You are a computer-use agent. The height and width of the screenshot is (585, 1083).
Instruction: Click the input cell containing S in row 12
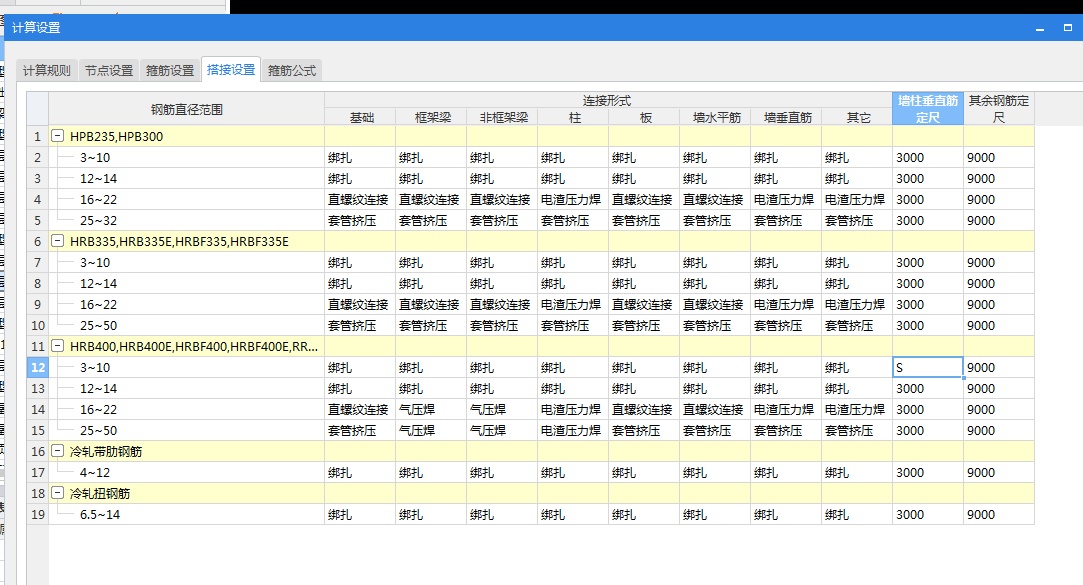pos(928,367)
